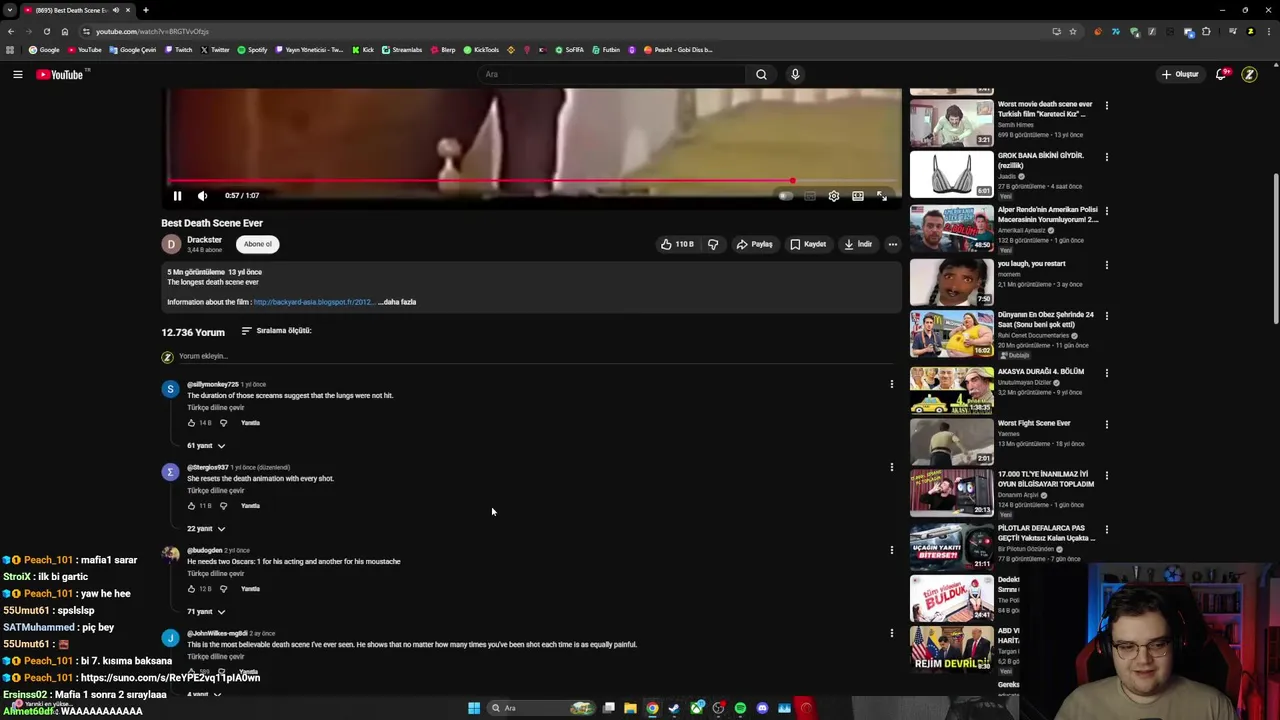
Task: Open the KickTools bookmark
Action: point(481,50)
